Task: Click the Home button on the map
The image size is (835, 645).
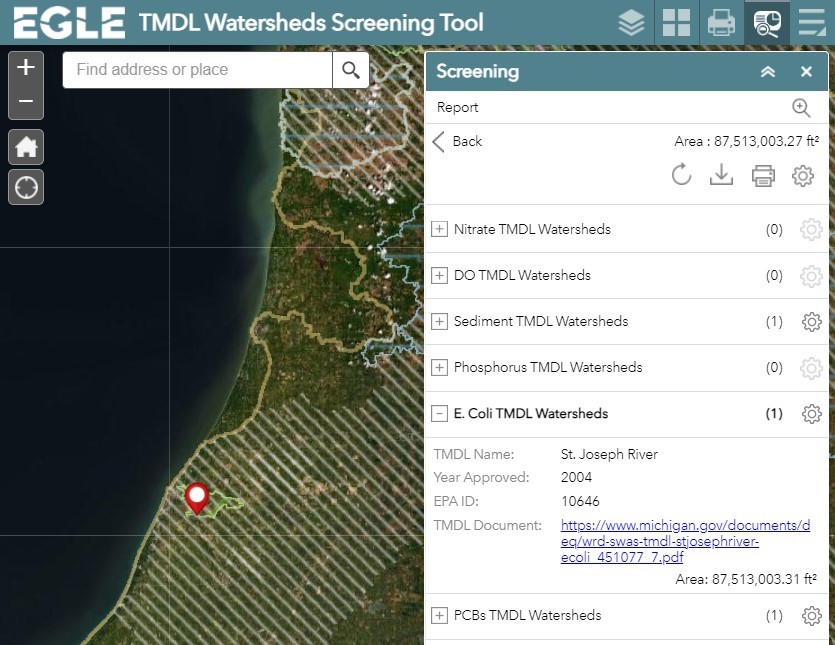Action: [x=25, y=147]
